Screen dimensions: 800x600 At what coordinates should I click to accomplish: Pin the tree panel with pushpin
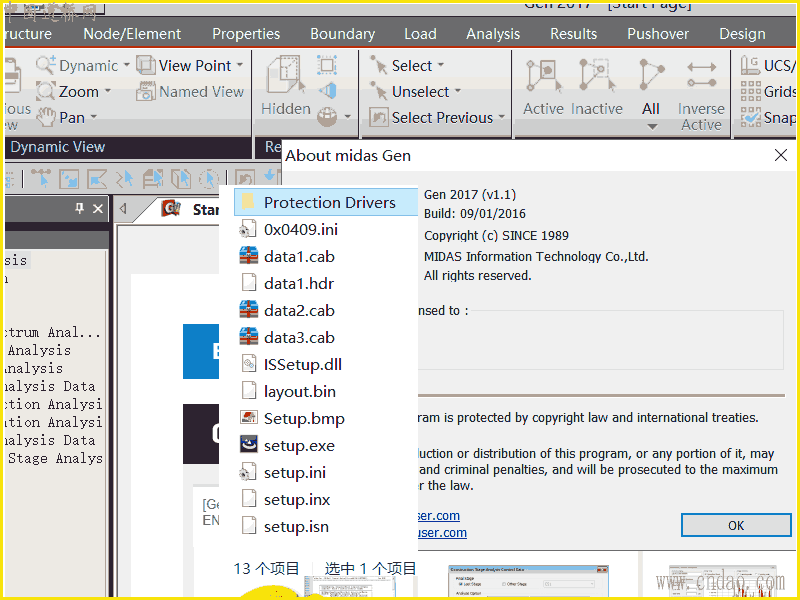(x=79, y=208)
